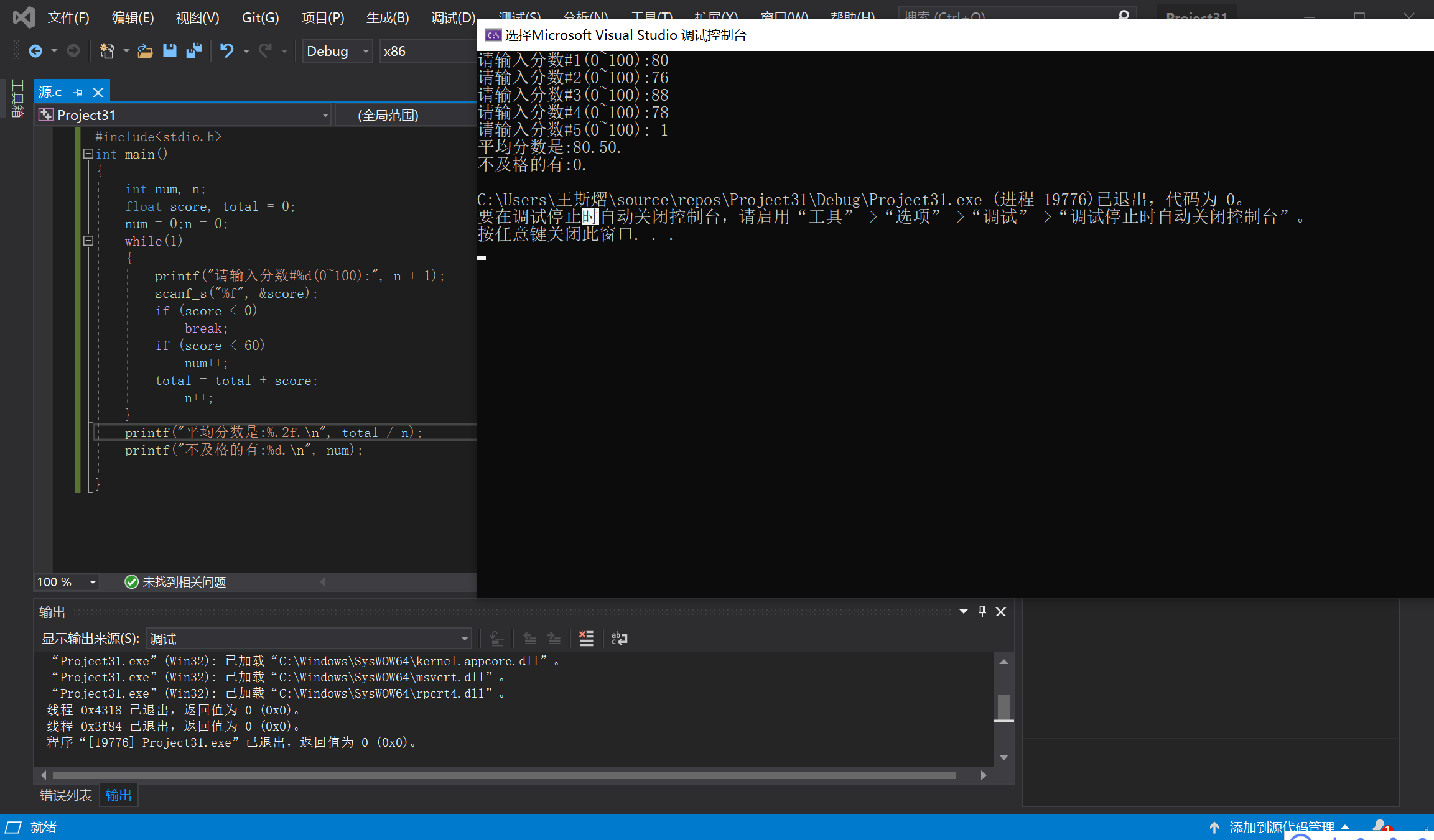Click the Save file icon
Screen dimensions: 1434x840
click(169, 51)
